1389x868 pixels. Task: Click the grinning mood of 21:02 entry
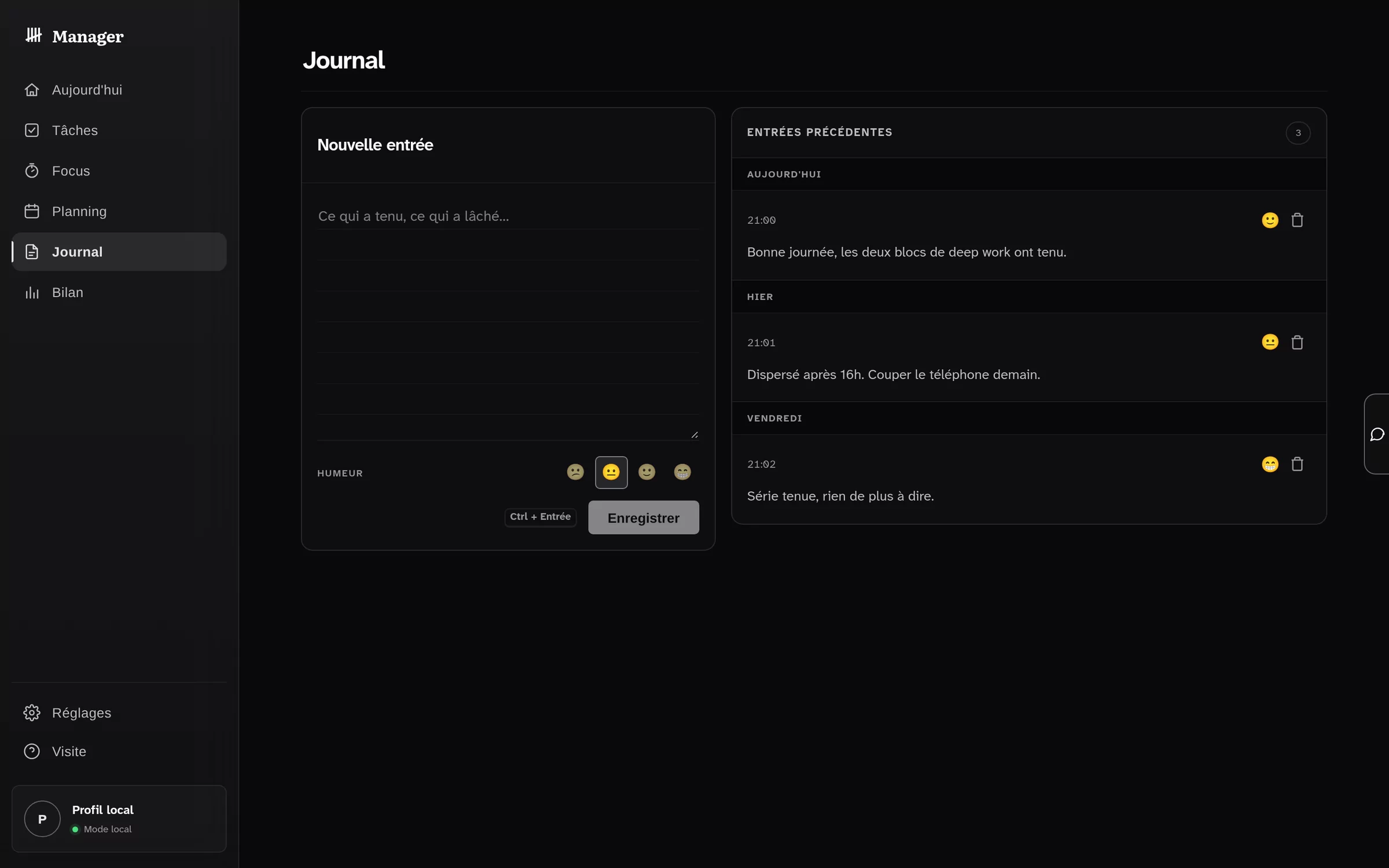pyautogui.click(x=1270, y=464)
